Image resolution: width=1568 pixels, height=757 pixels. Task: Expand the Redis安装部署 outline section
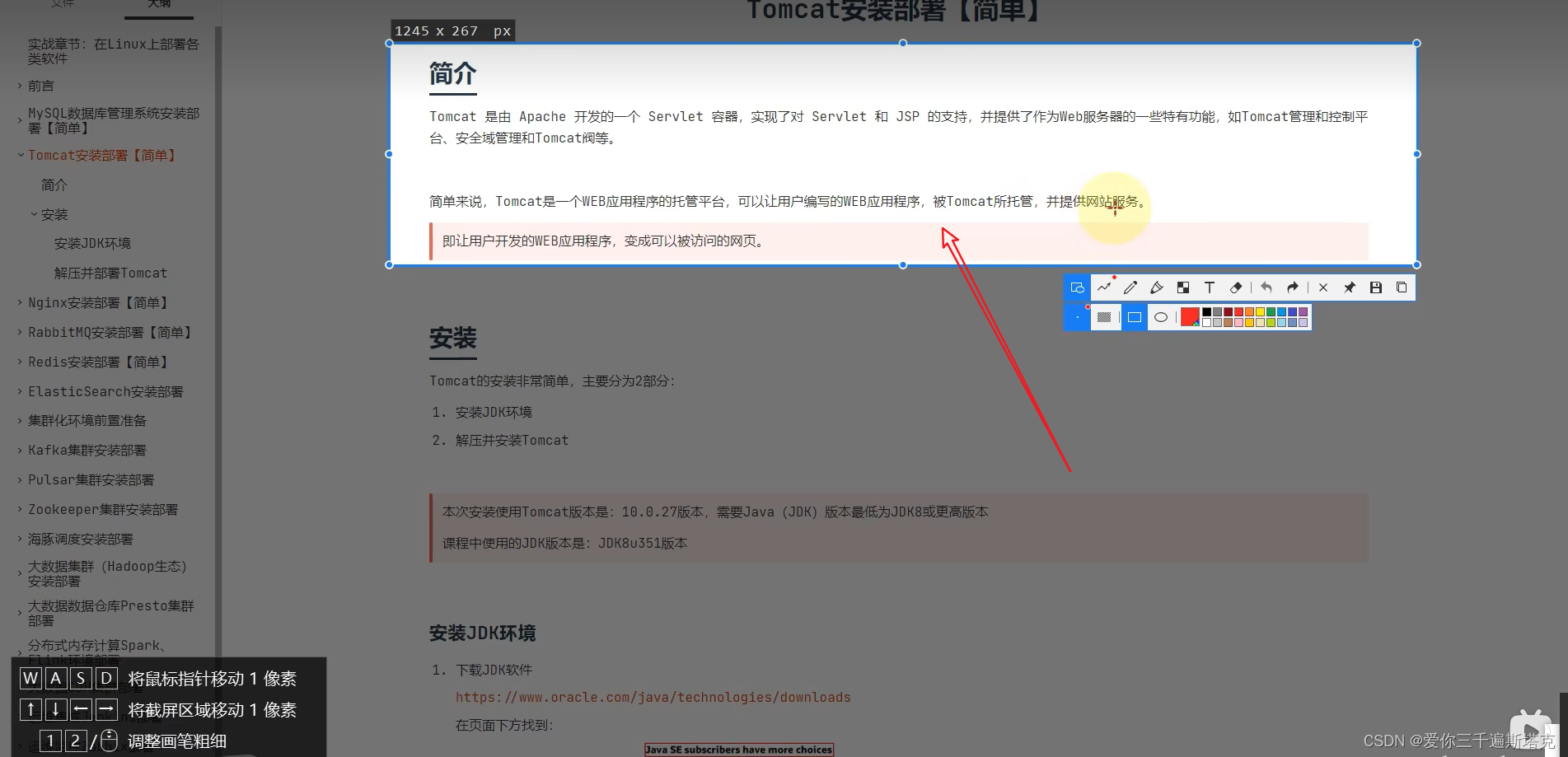tap(20, 362)
